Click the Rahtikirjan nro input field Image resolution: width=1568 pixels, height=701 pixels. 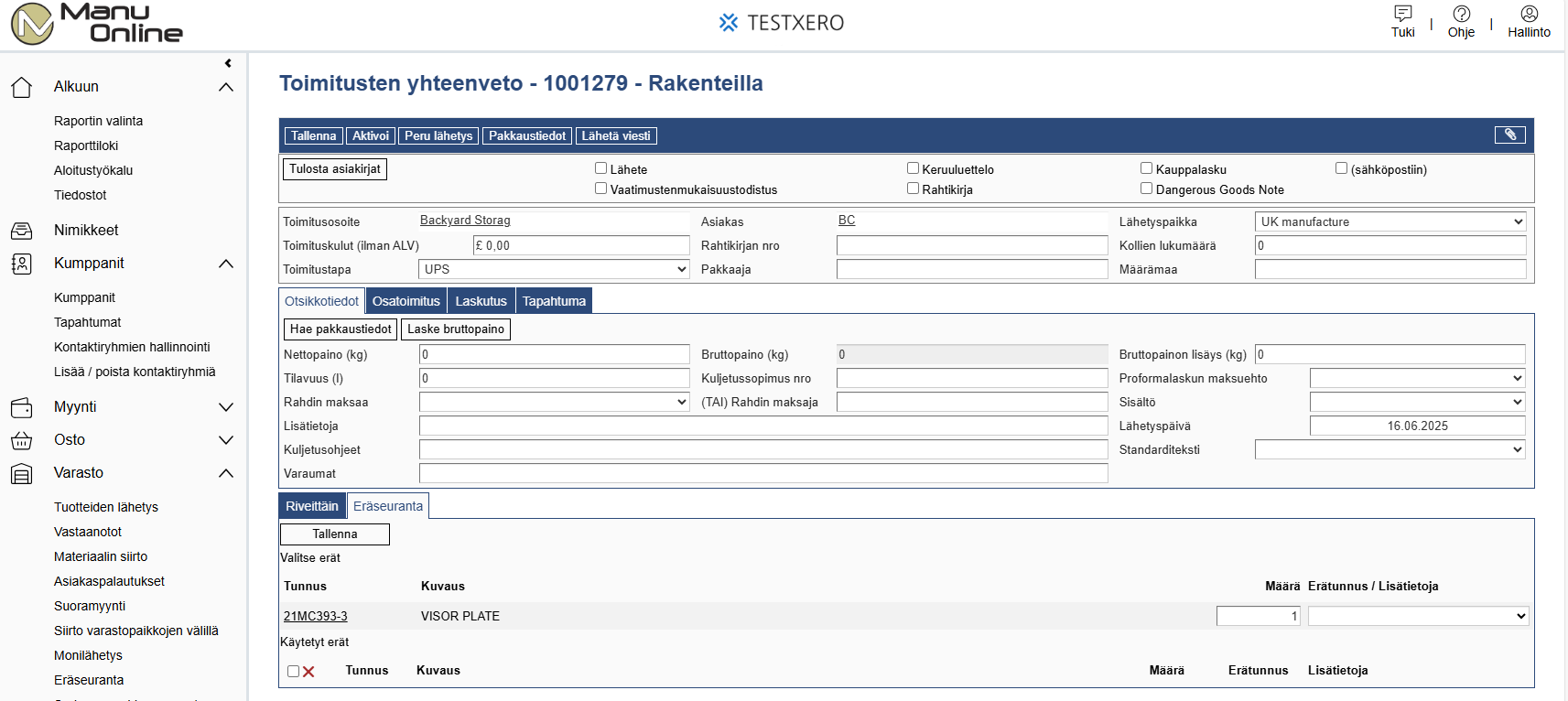[x=972, y=245]
